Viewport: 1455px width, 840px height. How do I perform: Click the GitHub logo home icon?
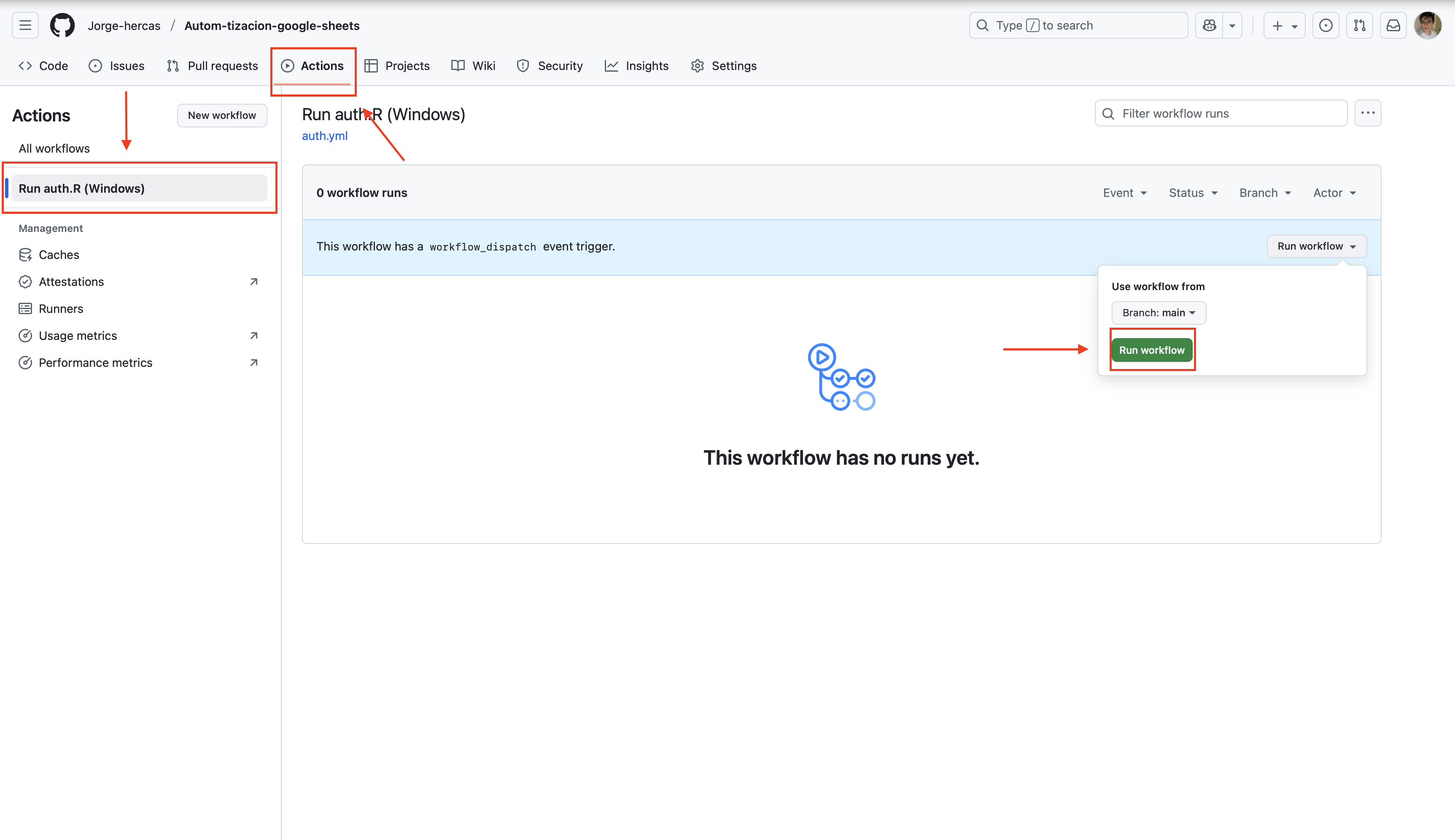62,25
